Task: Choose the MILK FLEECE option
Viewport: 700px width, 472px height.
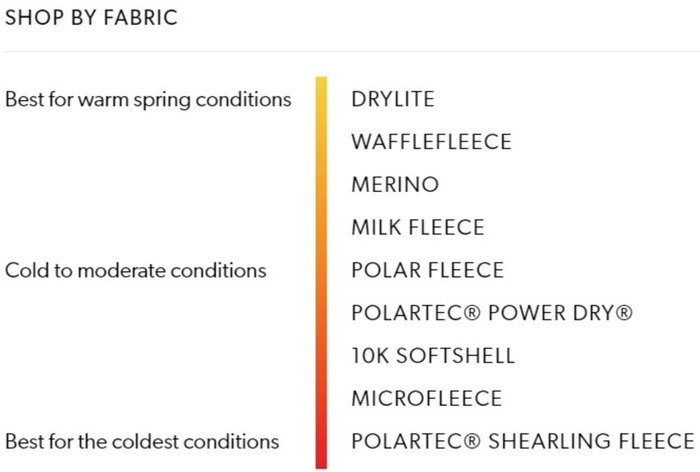Action: click(x=418, y=228)
